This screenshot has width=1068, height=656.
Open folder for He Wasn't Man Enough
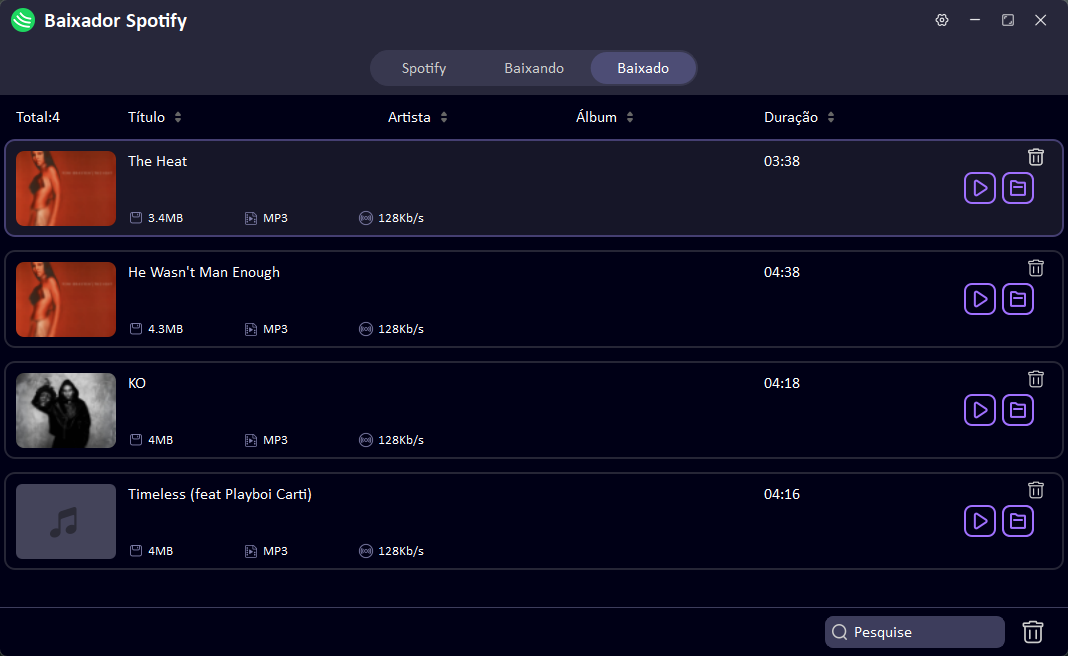pyautogui.click(x=1018, y=299)
